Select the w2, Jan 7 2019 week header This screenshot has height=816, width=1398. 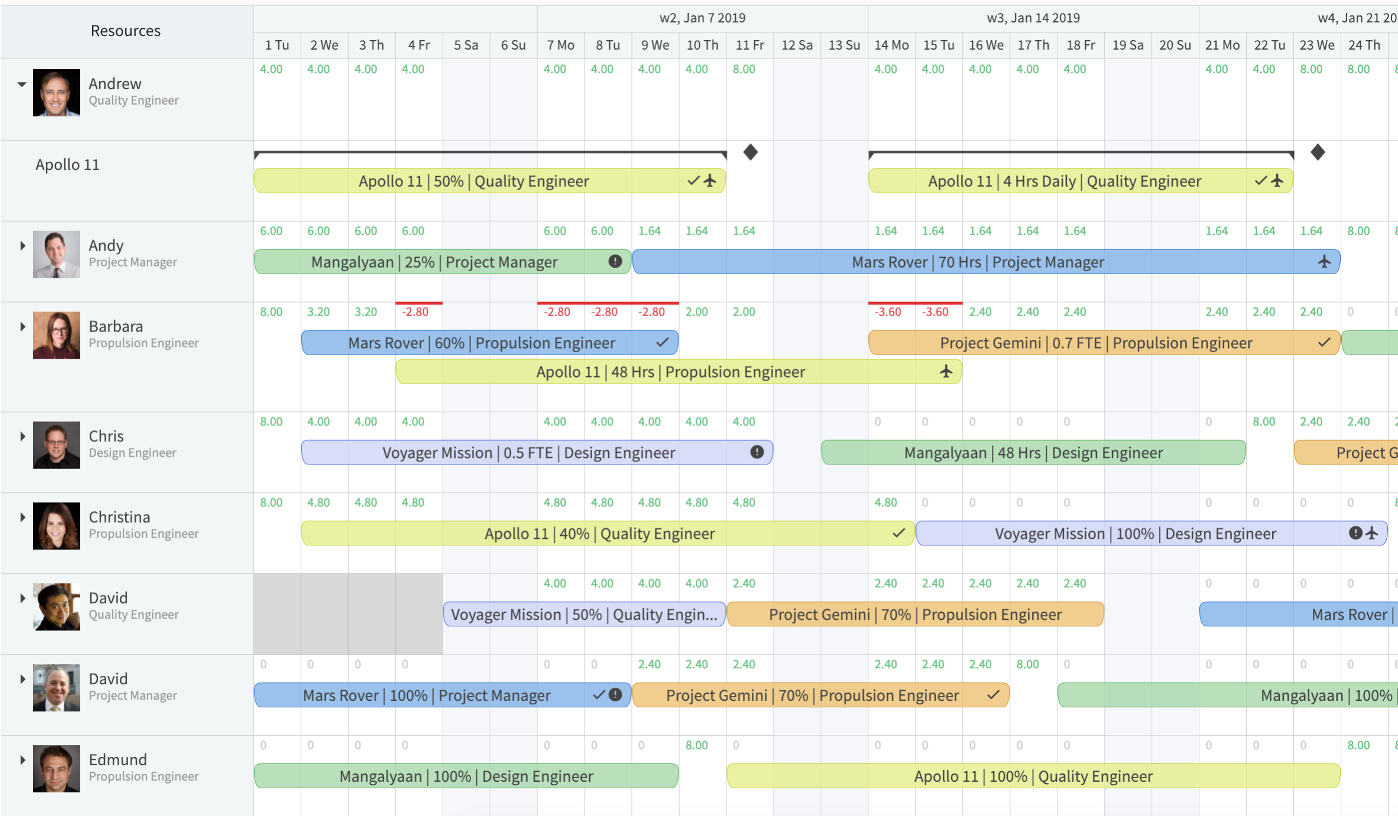pos(702,18)
